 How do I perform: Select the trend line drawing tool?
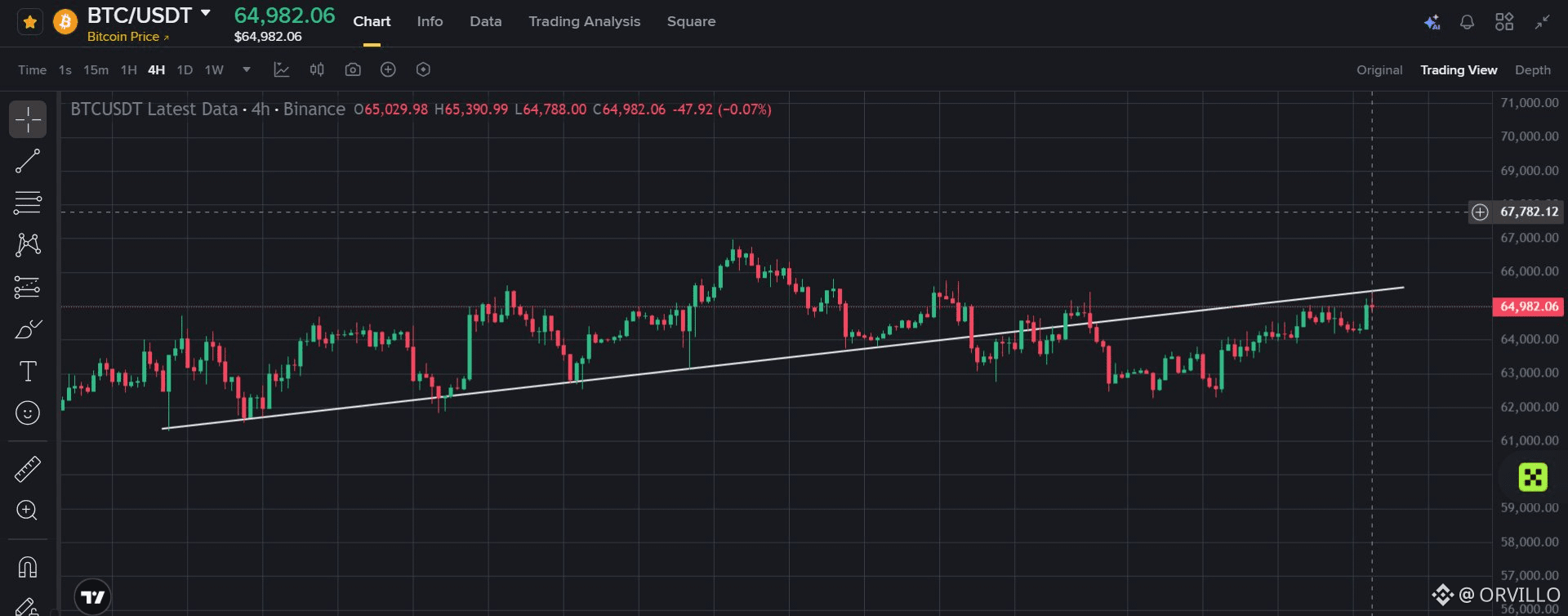28,162
